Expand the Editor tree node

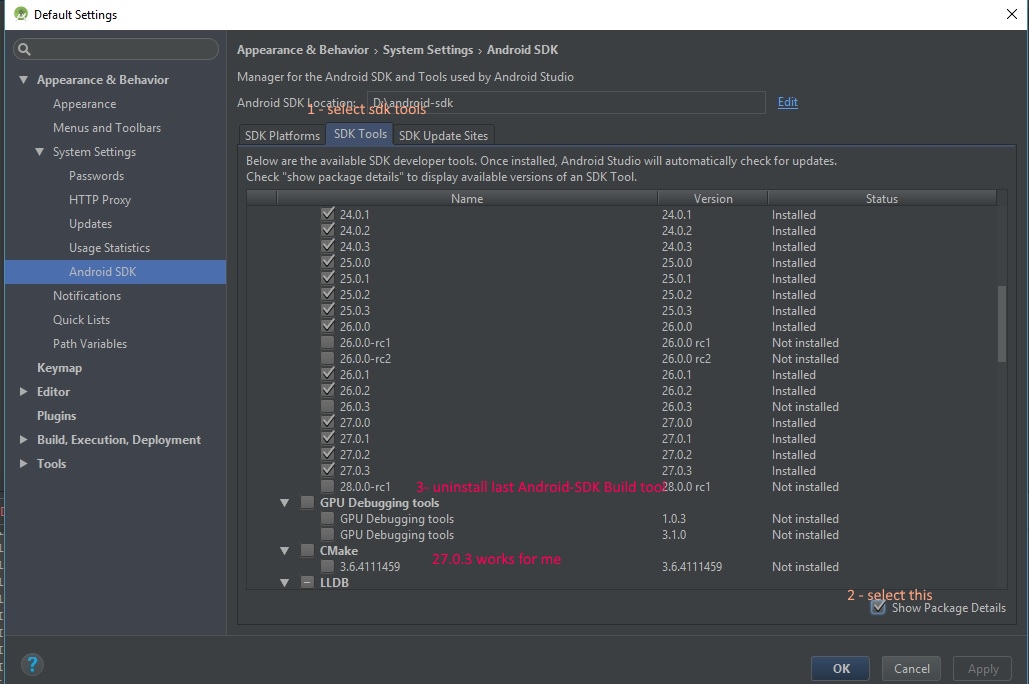(24, 391)
